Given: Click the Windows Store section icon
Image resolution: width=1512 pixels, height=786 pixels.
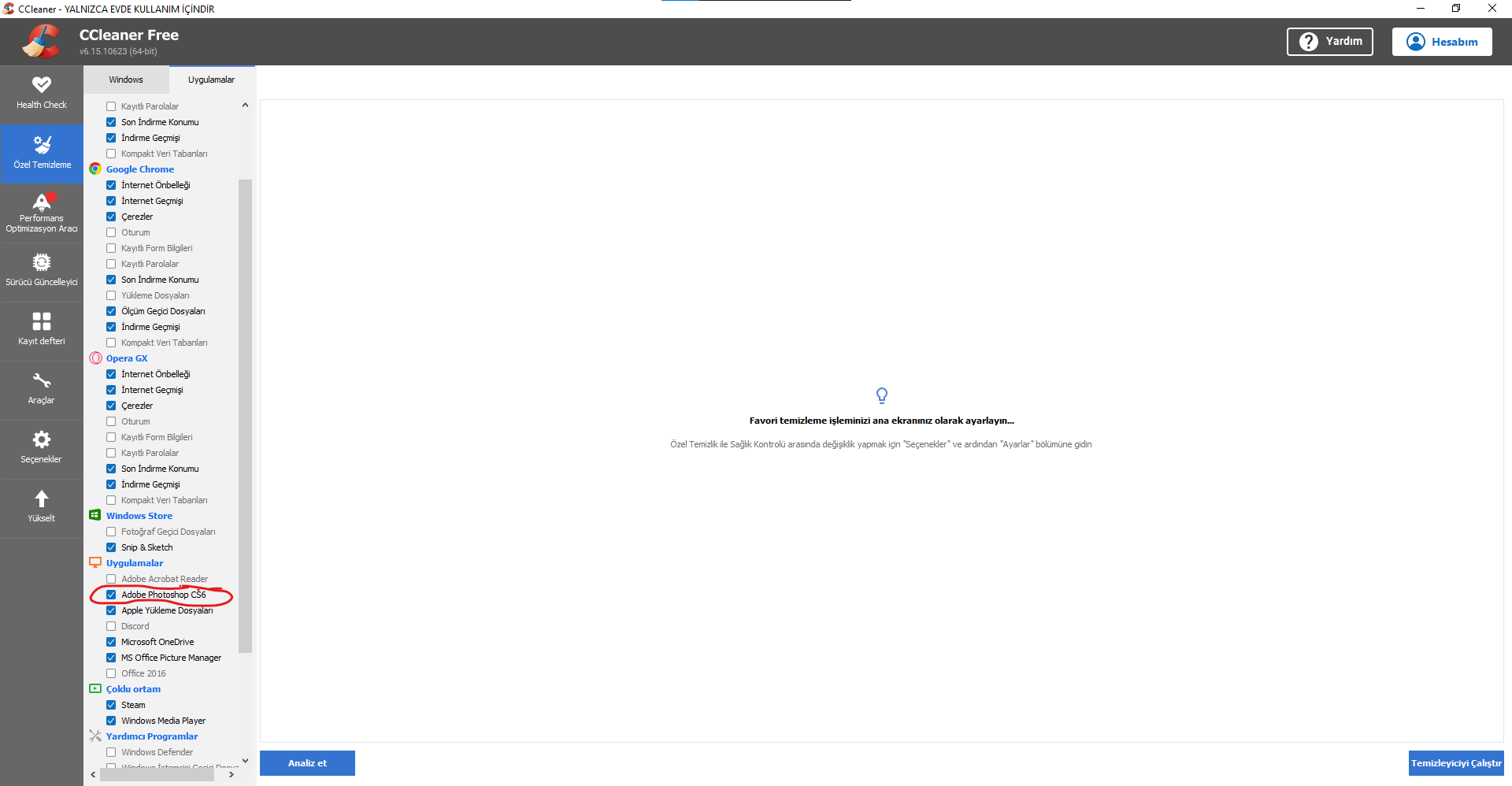Looking at the screenshot, I should pos(95,515).
